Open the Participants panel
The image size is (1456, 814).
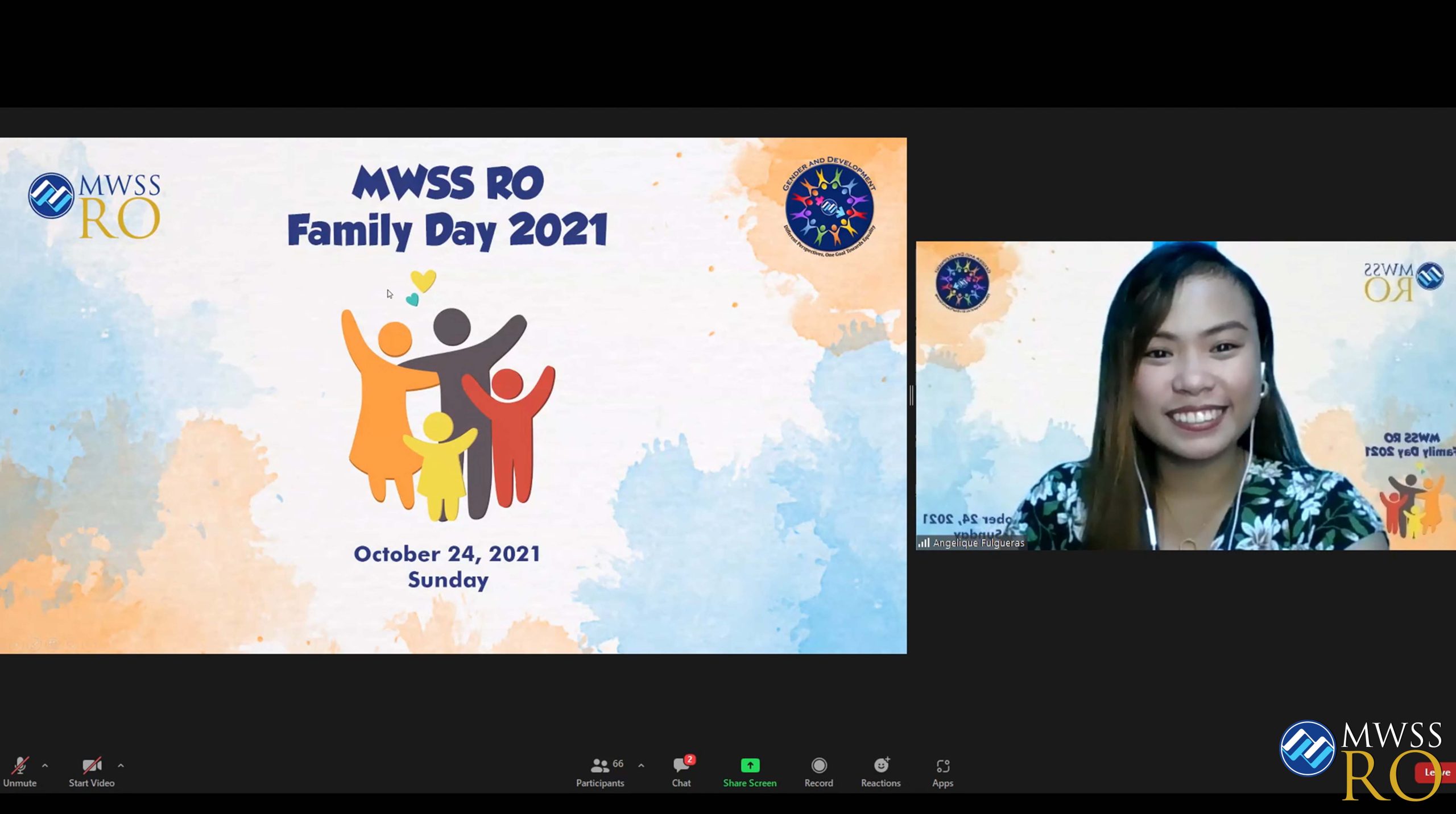click(x=600, y=772)
